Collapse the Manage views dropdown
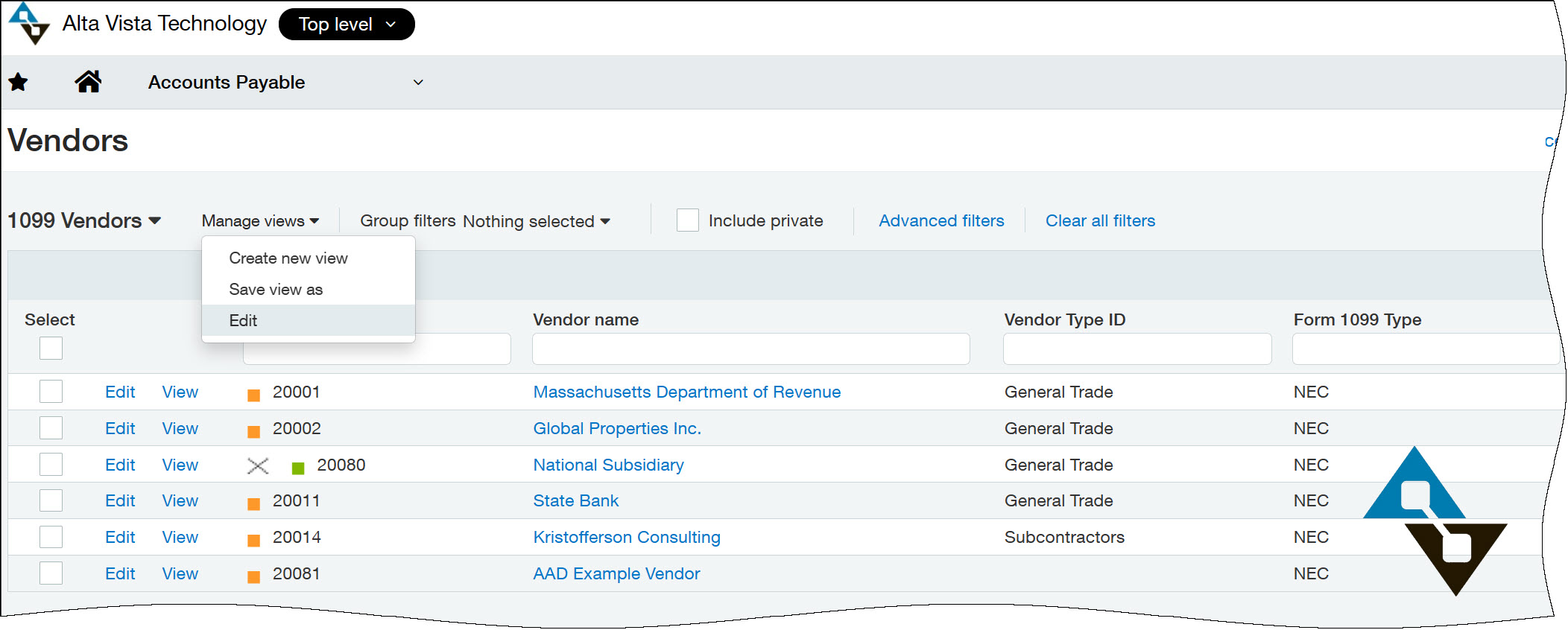Image resolution: width=1568 pixels, height=630 pixels. point(260,221)
